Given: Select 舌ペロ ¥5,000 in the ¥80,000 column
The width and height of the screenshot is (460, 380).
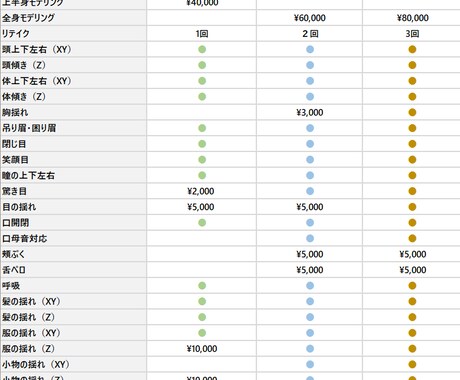Looking at the screenshot, I should [x=413, y=270].
